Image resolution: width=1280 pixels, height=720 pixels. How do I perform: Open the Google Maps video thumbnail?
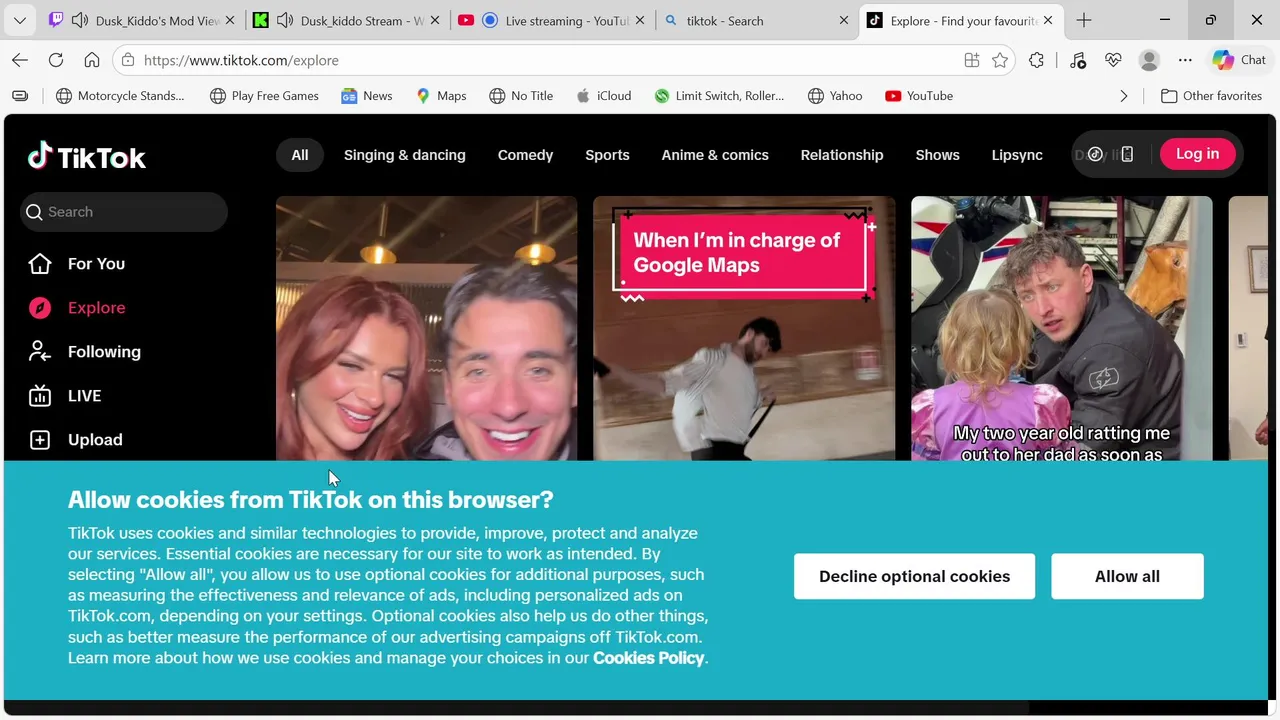(744, 328)
